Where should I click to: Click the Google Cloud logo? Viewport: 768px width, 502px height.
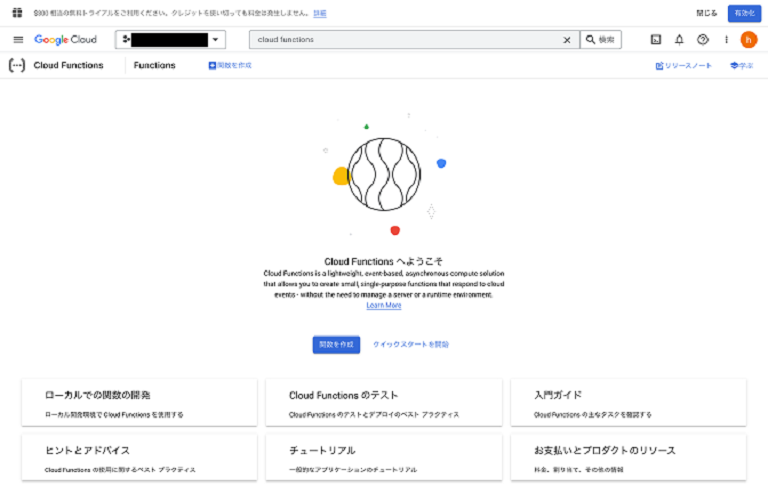(65, 40)
